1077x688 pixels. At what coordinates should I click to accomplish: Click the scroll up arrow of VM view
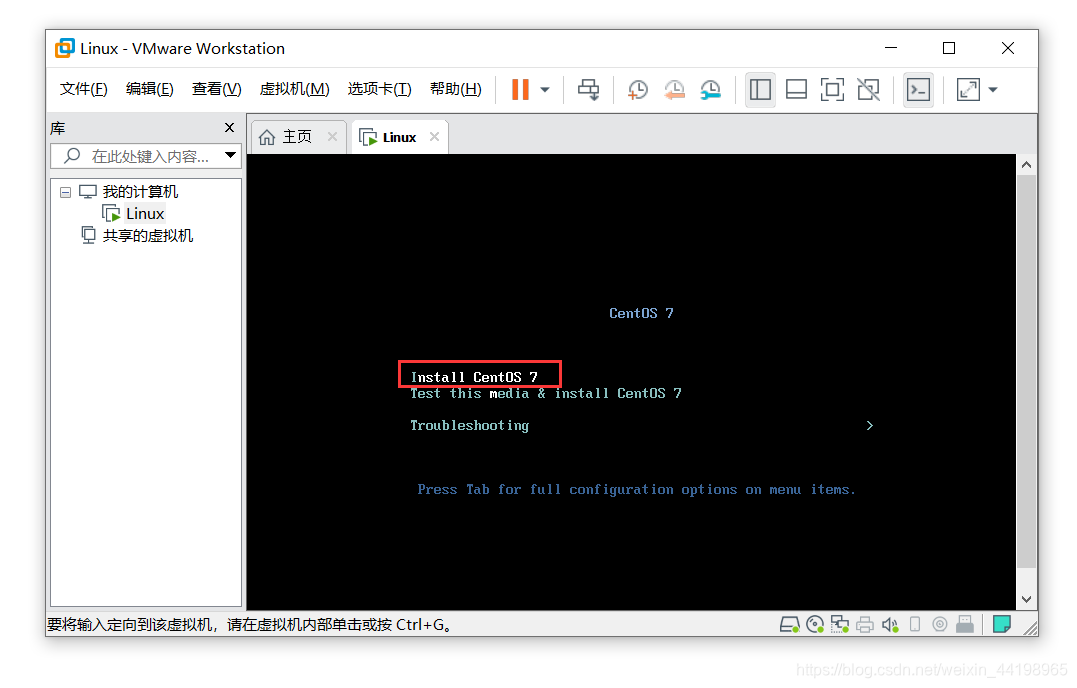(1026, 165)
